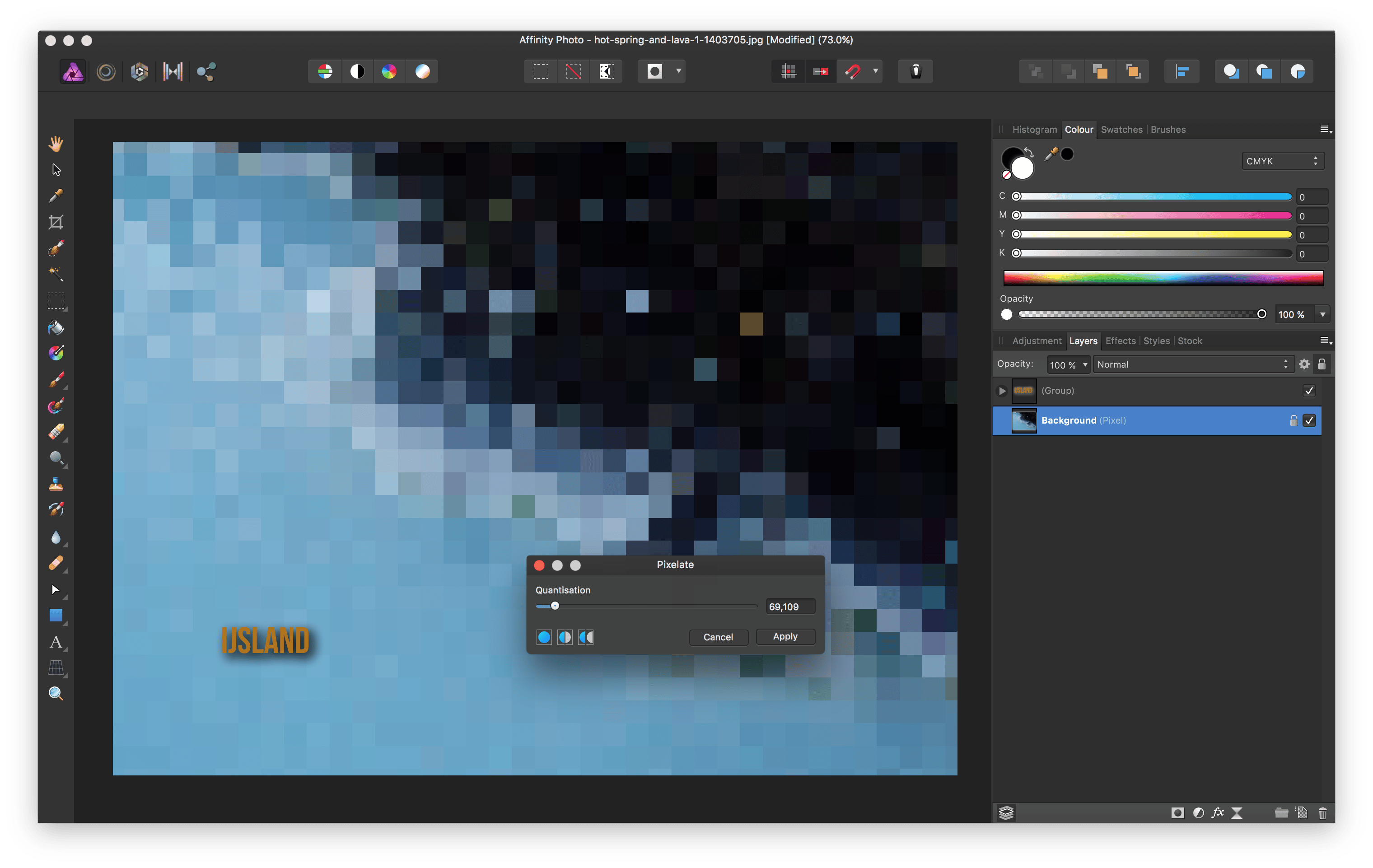This screenshot has height=868, width=1373.
Task: Switch to the Liquify persona
Action: click(x=106, y=72)
